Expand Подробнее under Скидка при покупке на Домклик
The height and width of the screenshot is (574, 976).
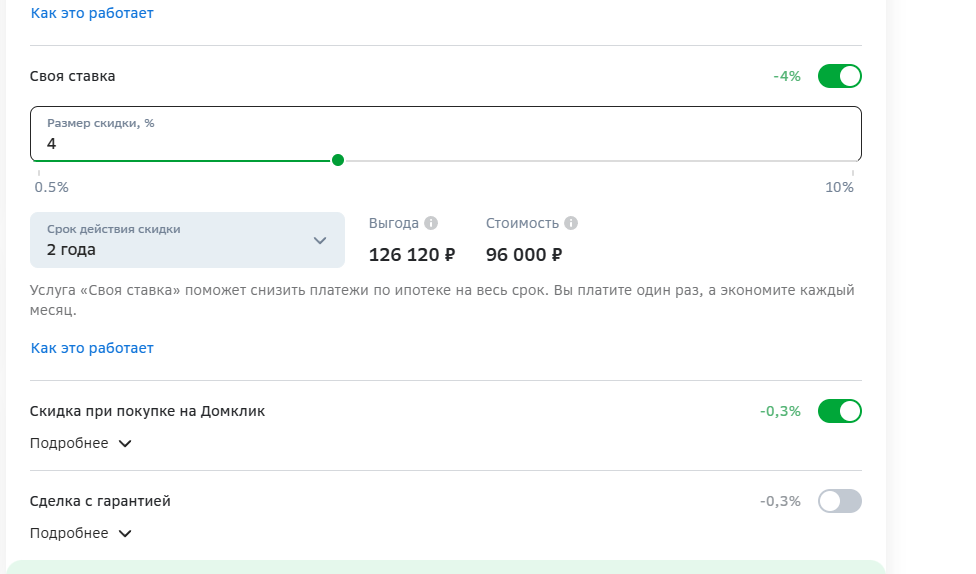click(x=81, y=443)
